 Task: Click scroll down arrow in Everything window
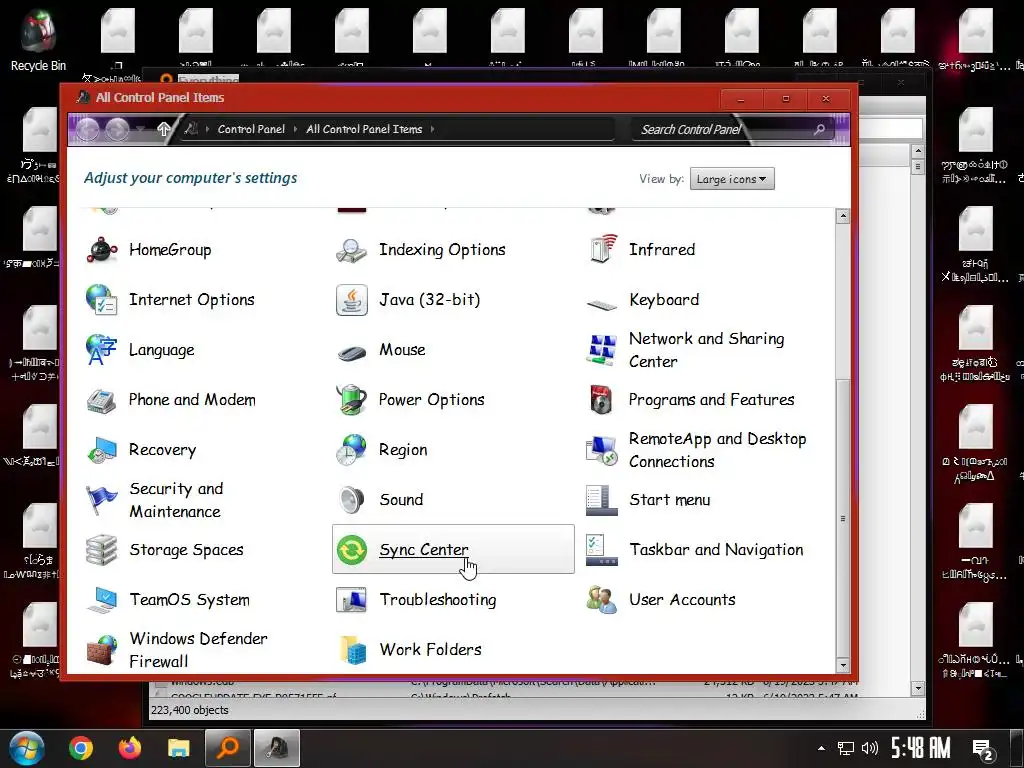[x=918, y=688]
